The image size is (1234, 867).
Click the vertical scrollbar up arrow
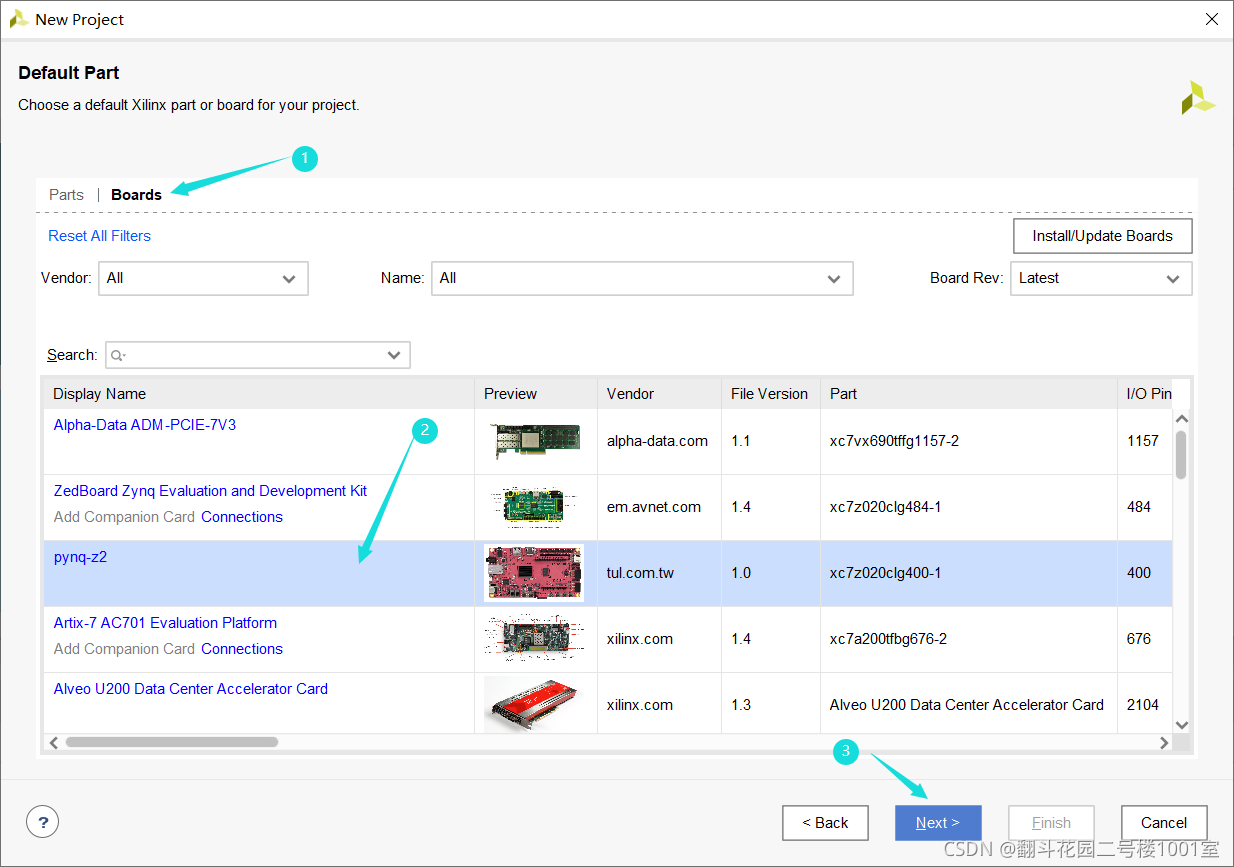pyautogui.click(x=1181, y=419)
